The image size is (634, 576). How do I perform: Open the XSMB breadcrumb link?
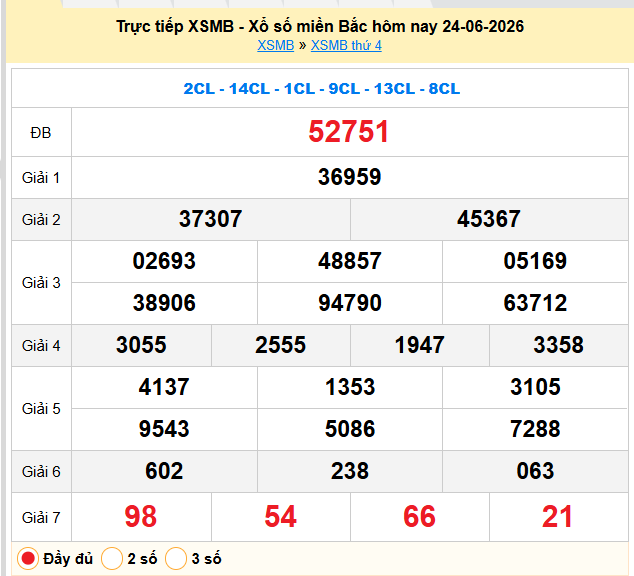pyautogui.click(x=275, y=45)
